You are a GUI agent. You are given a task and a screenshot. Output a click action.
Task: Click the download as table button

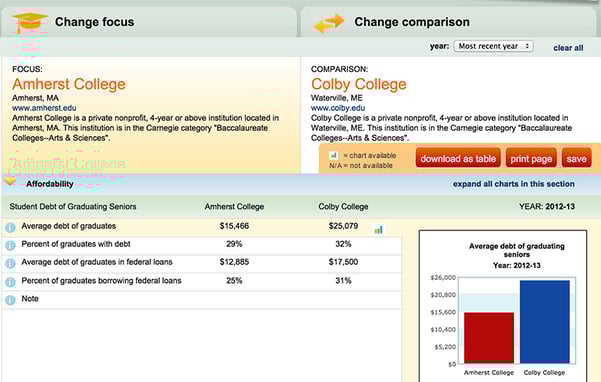click(x=458, y=158)
